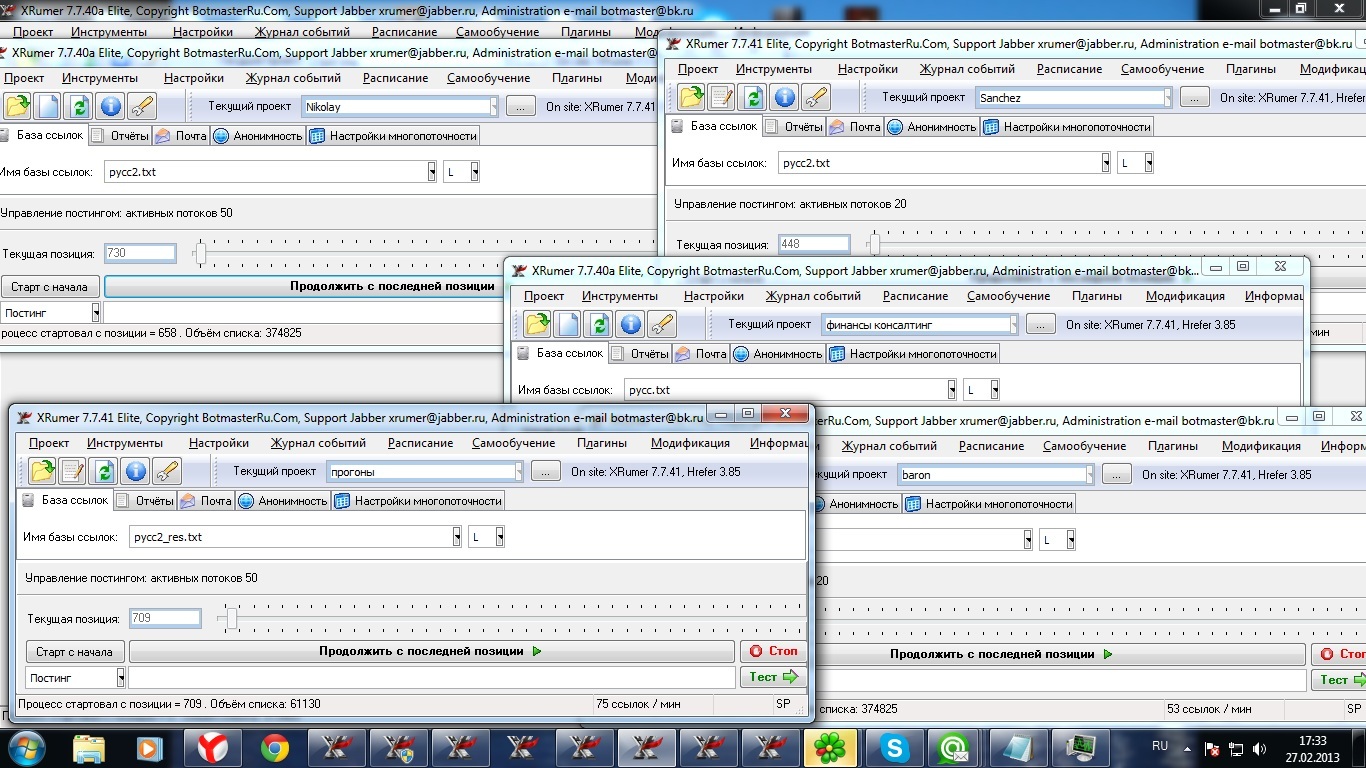This screenshot has height=768, width=1366.
Task: Open Yandex browser from the taskbar
Action: point(212,747)
